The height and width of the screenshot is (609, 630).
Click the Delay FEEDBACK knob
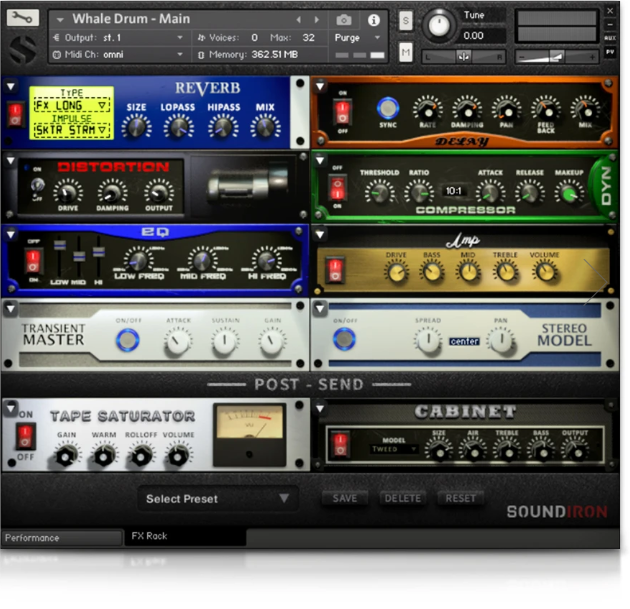tap(545, 109)
